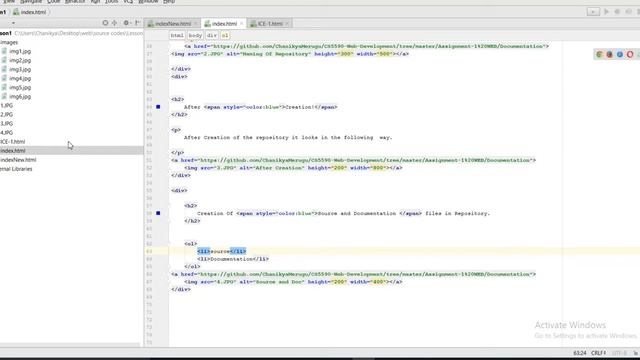
Task: Select img4.jpg in project tree
Action: tap(20, 78)
